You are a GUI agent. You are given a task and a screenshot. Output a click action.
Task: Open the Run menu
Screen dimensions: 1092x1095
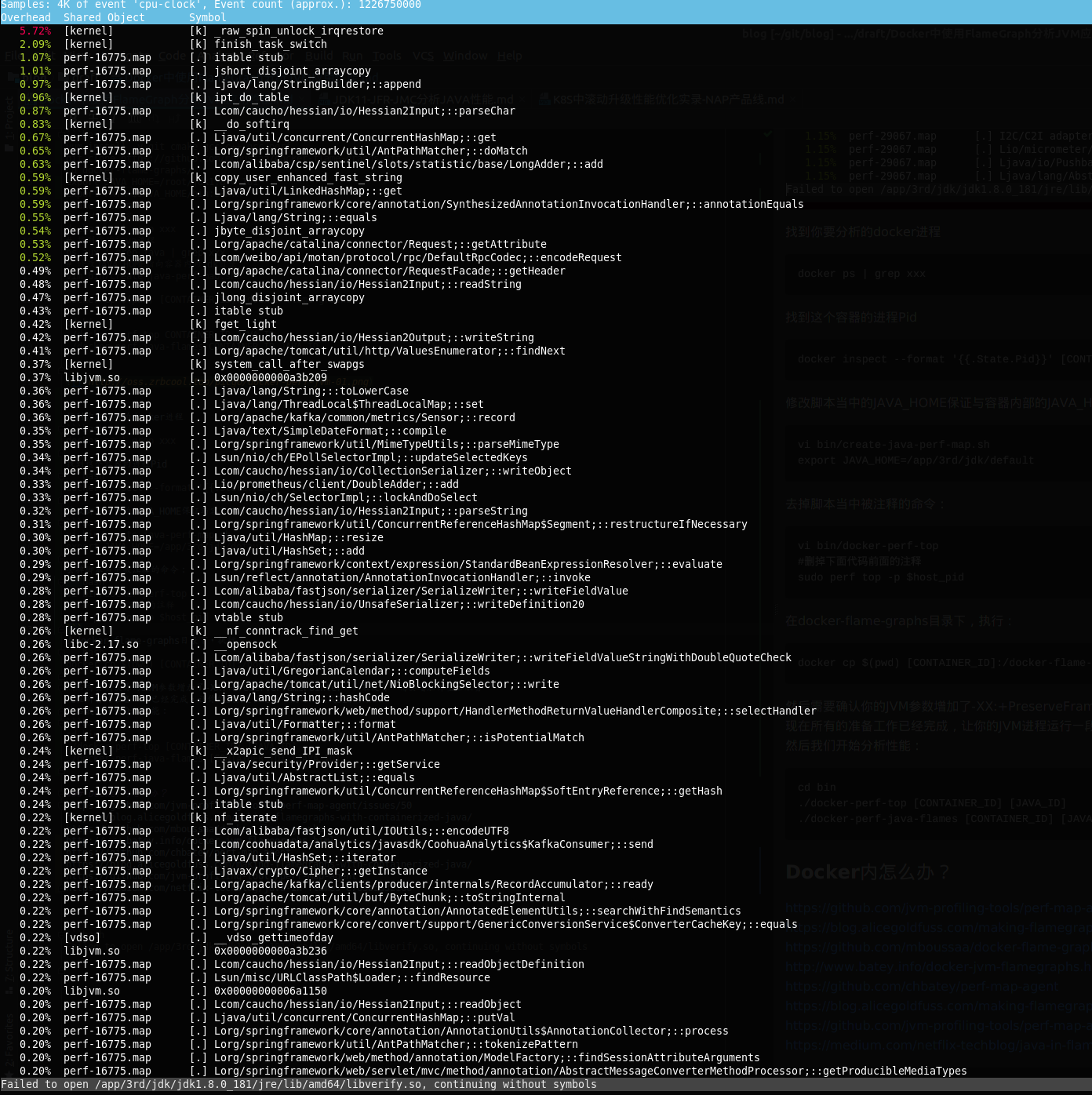point(352,56)
